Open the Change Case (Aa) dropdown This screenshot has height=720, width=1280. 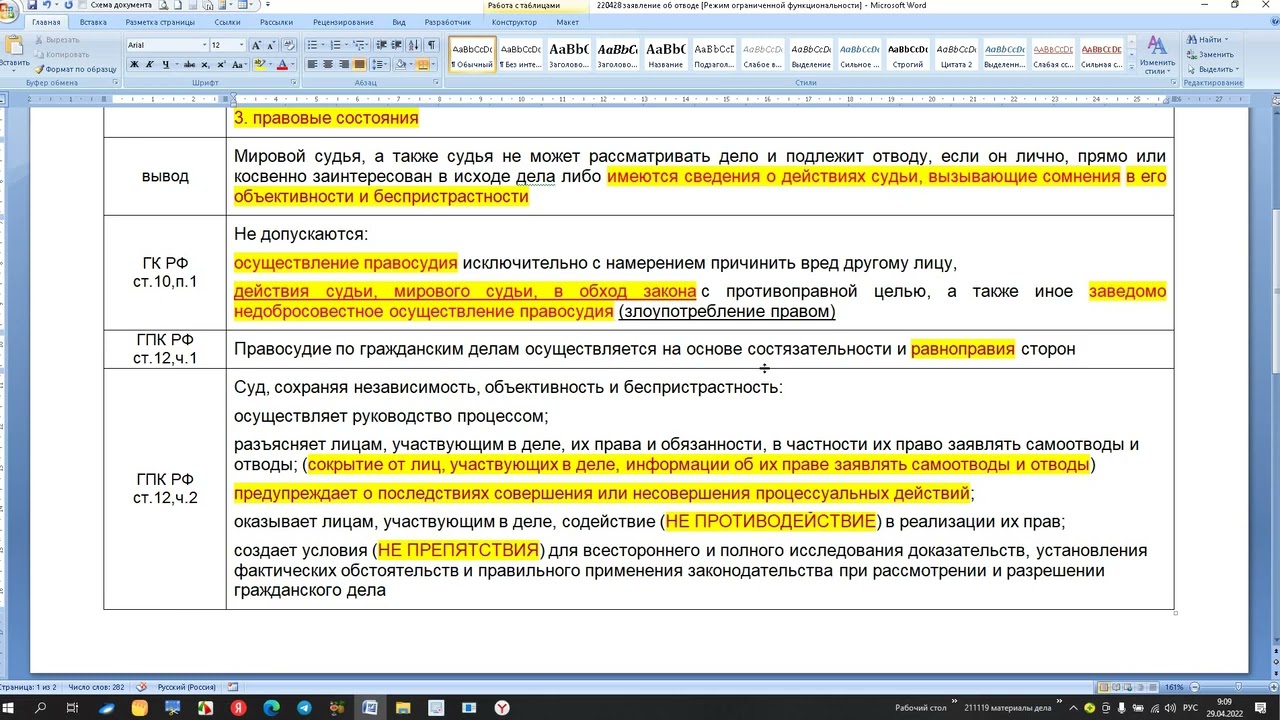coord(237,64)
